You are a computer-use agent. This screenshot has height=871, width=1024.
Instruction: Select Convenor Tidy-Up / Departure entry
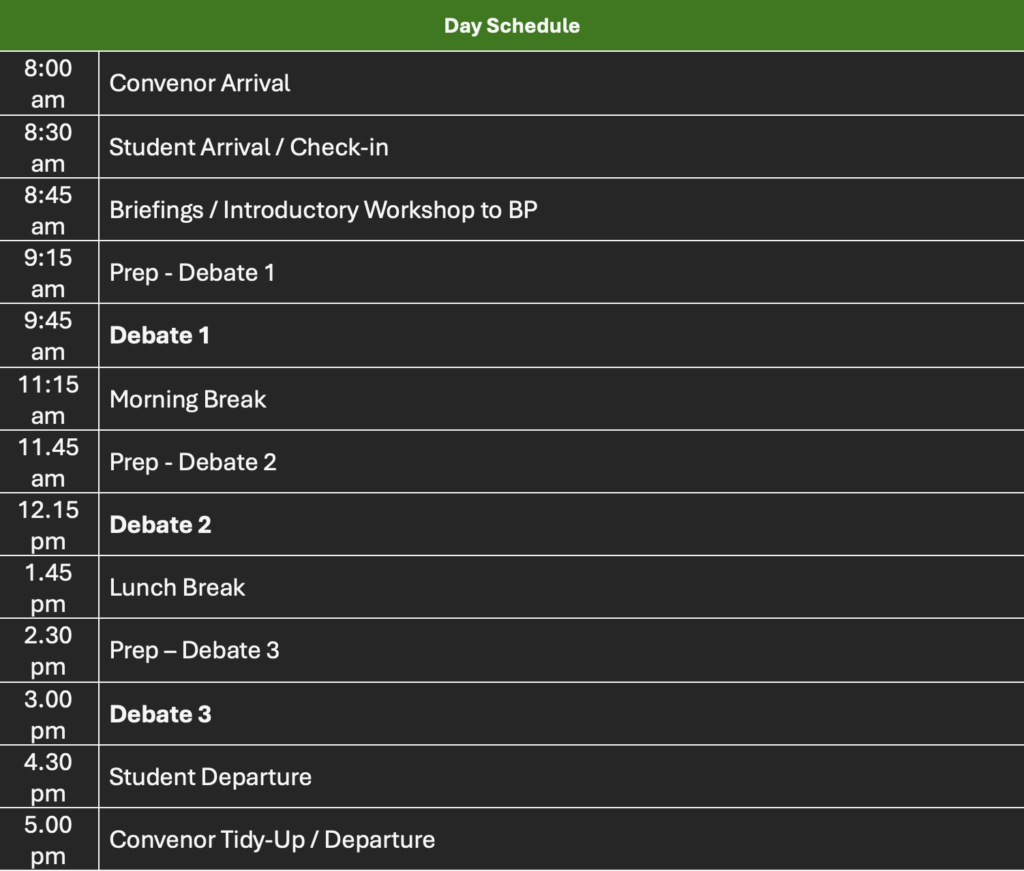pyautogui.click(x=272, y=839)
